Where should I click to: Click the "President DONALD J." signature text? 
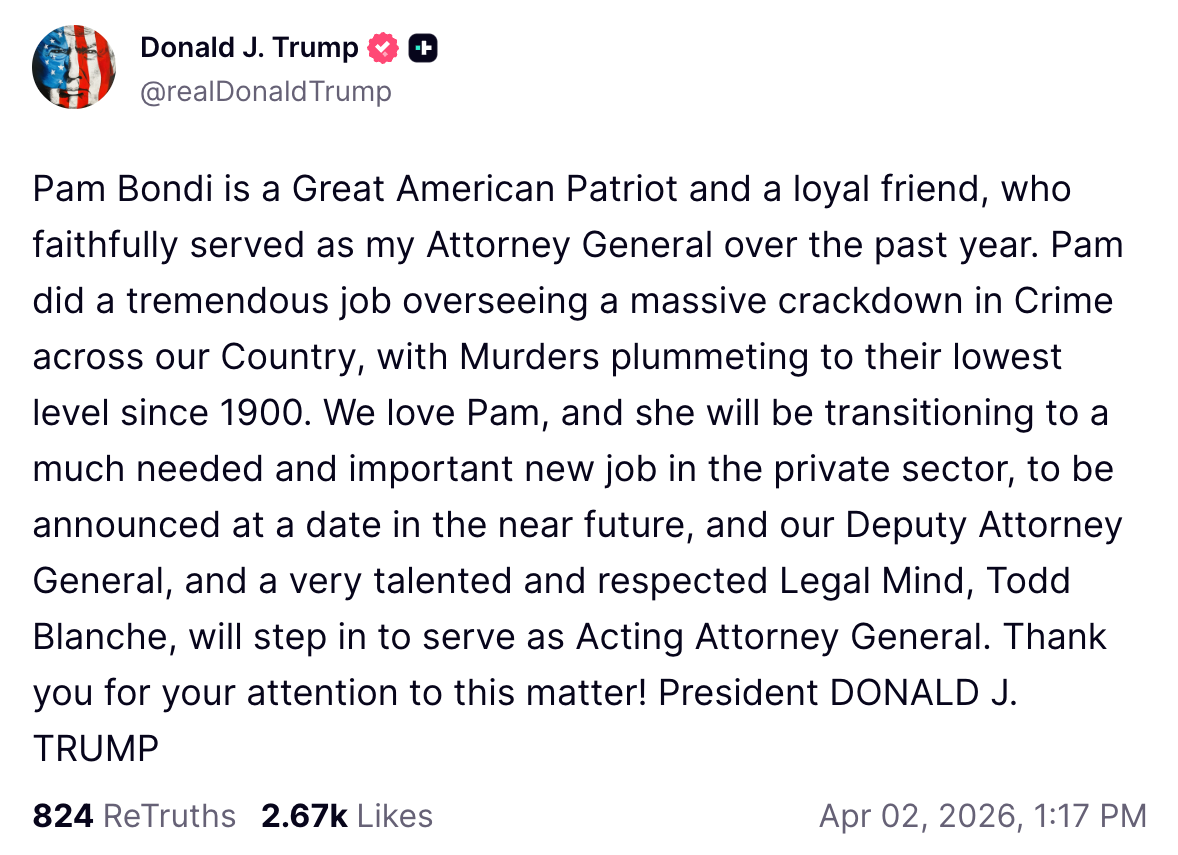point(838,693)
